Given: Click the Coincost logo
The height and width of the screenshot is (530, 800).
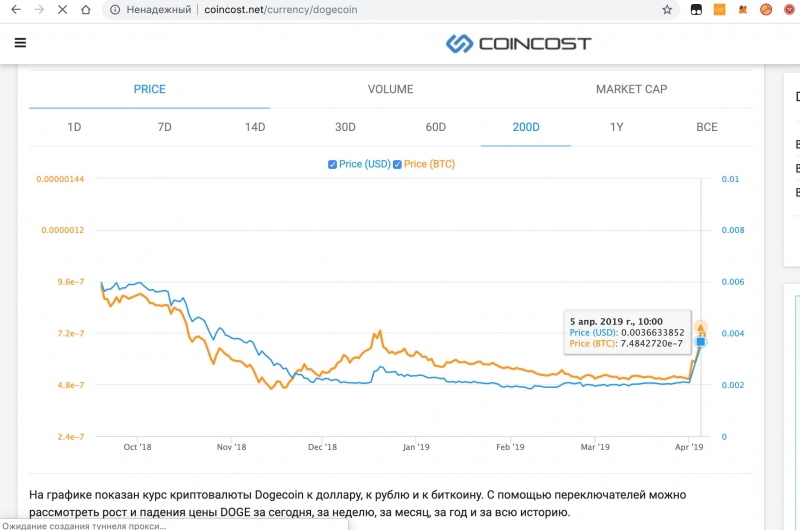Looking at the screenshot, I should [x=518, y=43].
